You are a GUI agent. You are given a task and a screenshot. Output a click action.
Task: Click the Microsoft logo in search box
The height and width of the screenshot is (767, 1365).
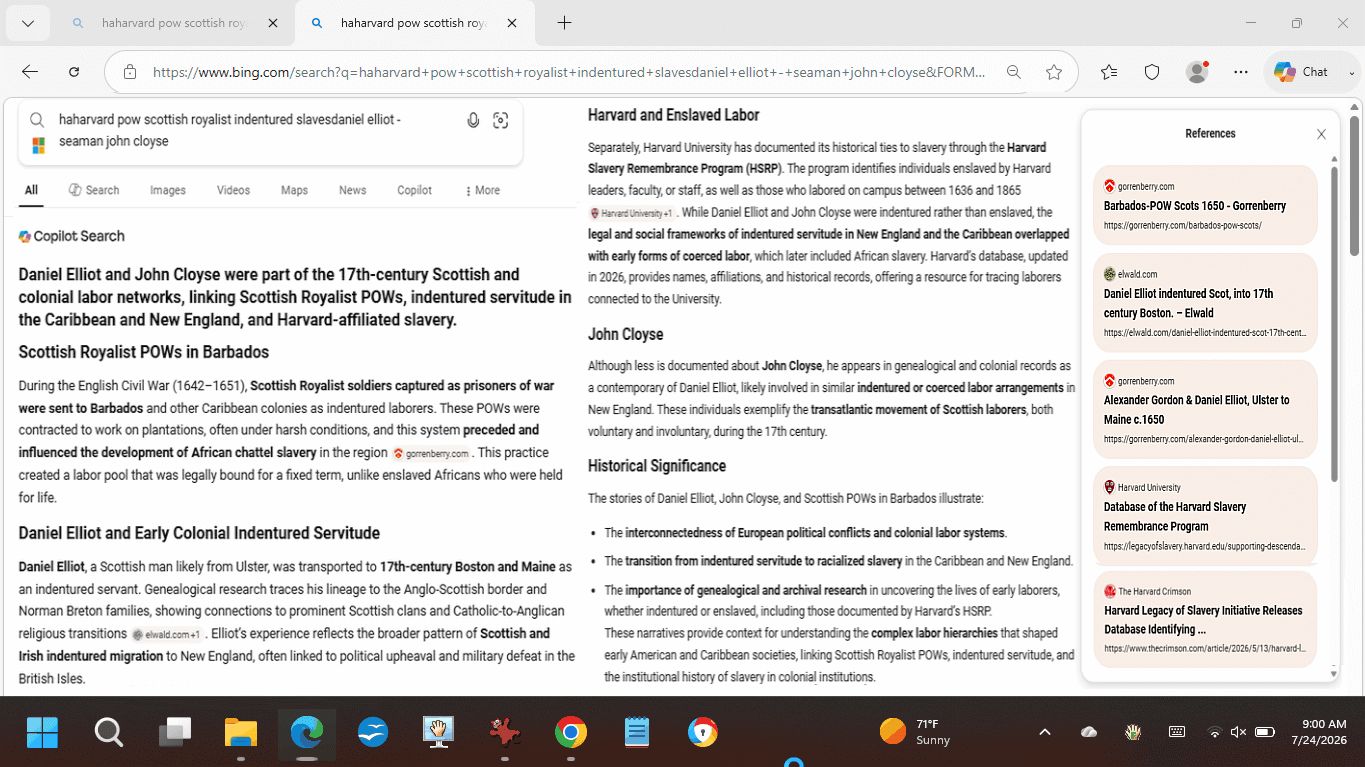pos(39,146)
